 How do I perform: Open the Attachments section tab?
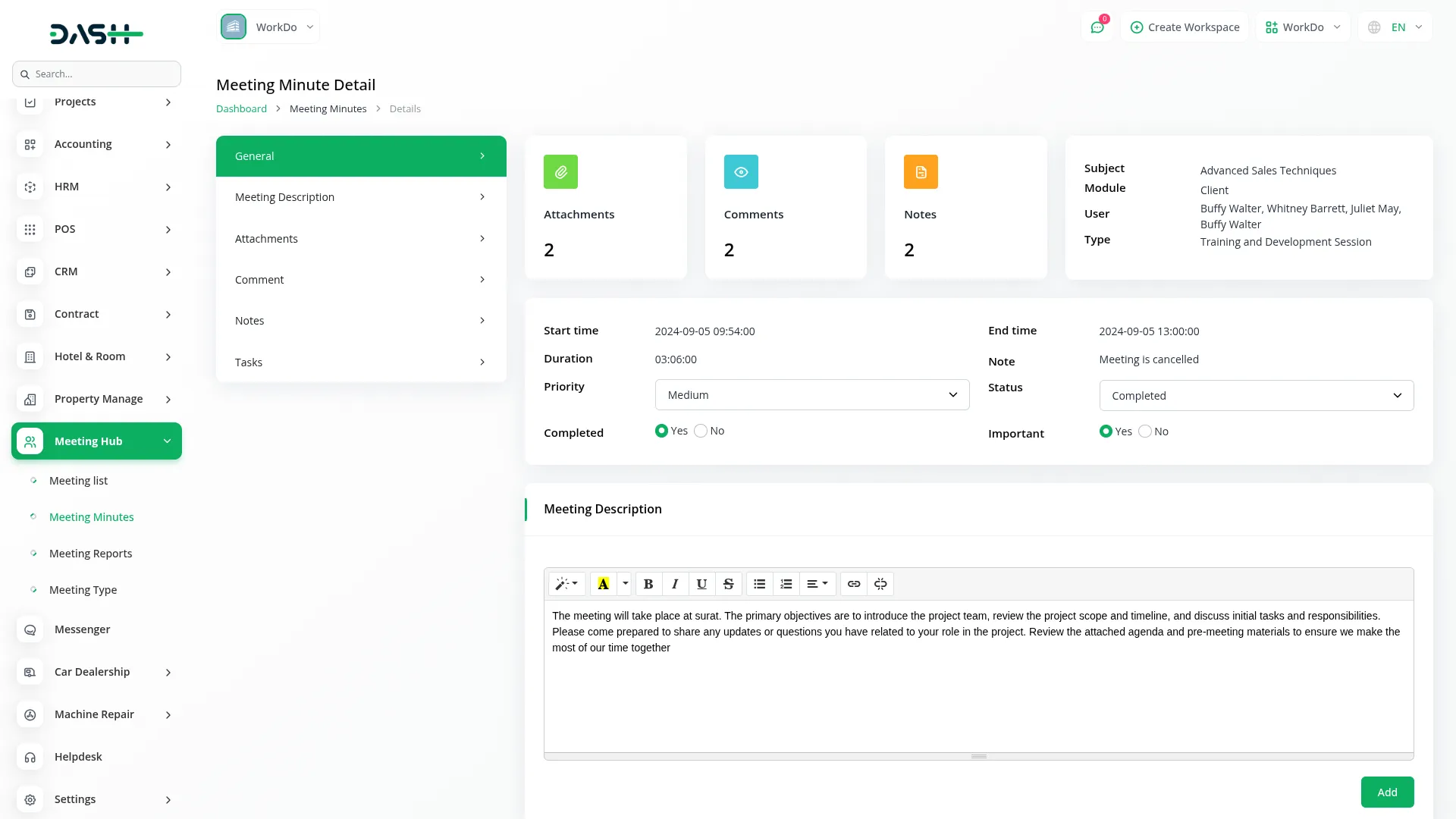(x=361, y=239)
